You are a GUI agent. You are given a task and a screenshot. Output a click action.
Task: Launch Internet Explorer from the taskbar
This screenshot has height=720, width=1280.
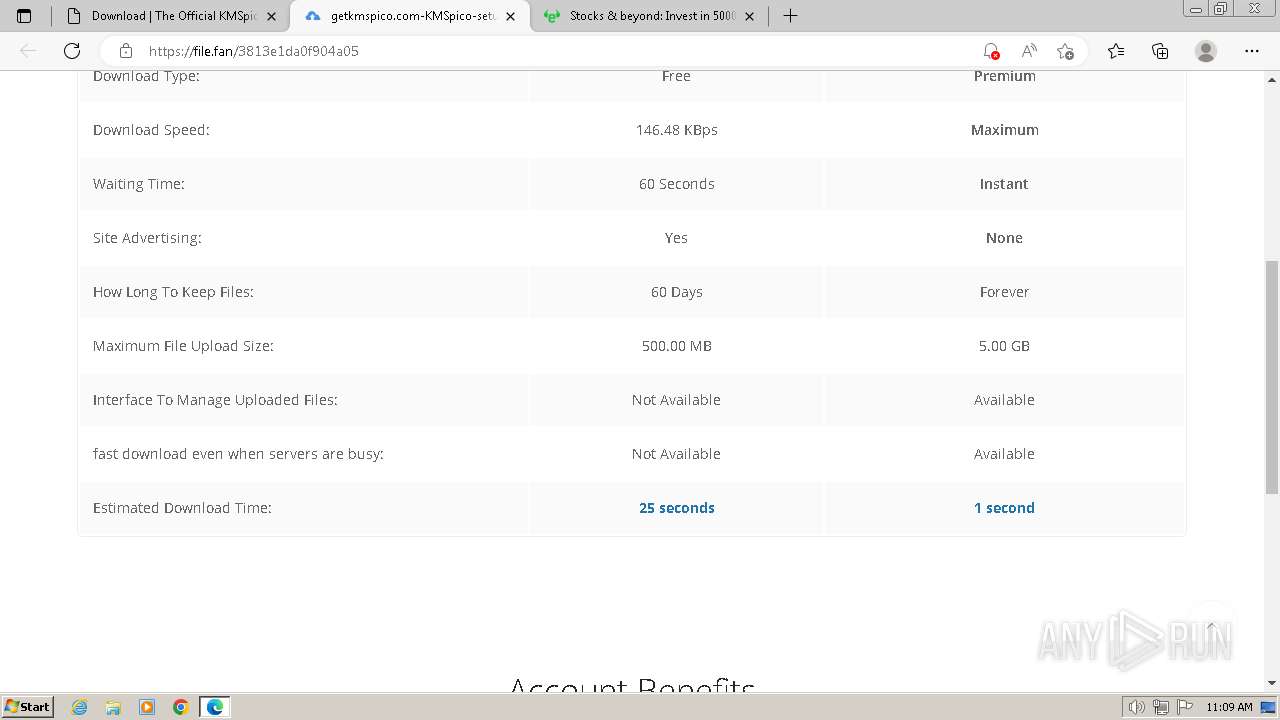79,707
